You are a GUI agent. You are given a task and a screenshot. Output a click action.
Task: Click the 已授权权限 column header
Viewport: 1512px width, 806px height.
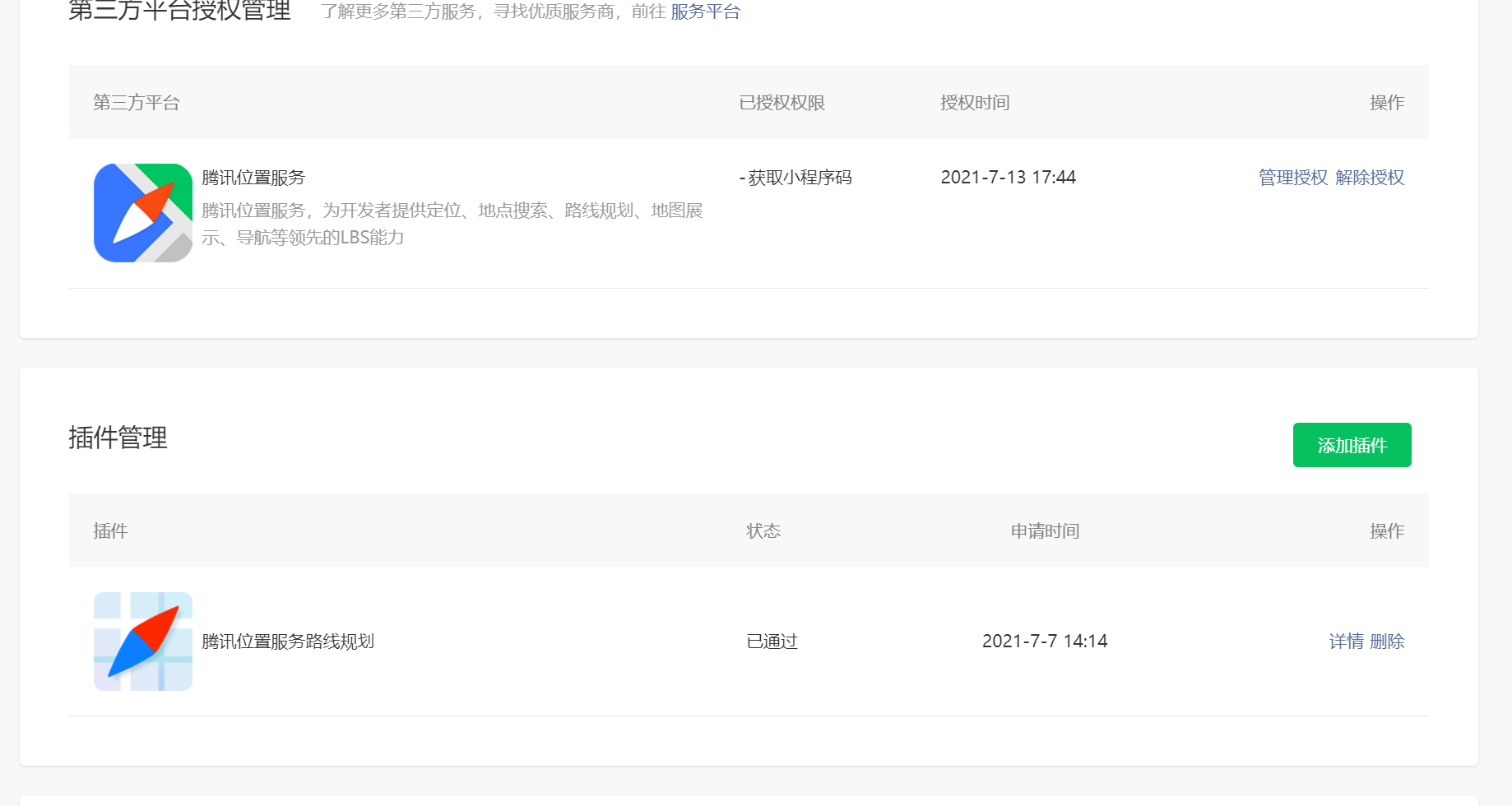tap(782, 103)
